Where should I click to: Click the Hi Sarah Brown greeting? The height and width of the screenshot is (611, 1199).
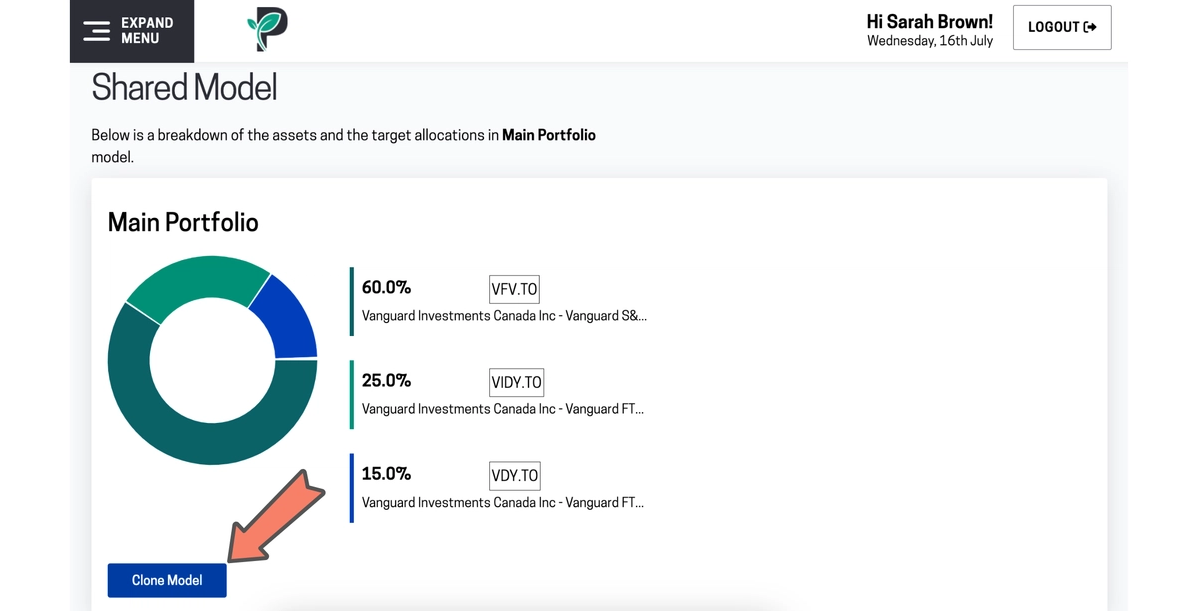[929, 21]
